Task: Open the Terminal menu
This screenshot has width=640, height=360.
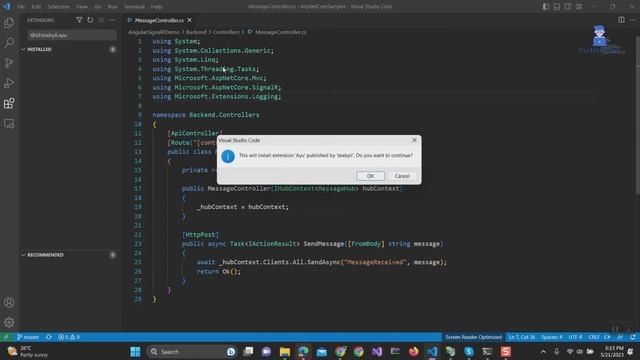Action: (134, 7)
